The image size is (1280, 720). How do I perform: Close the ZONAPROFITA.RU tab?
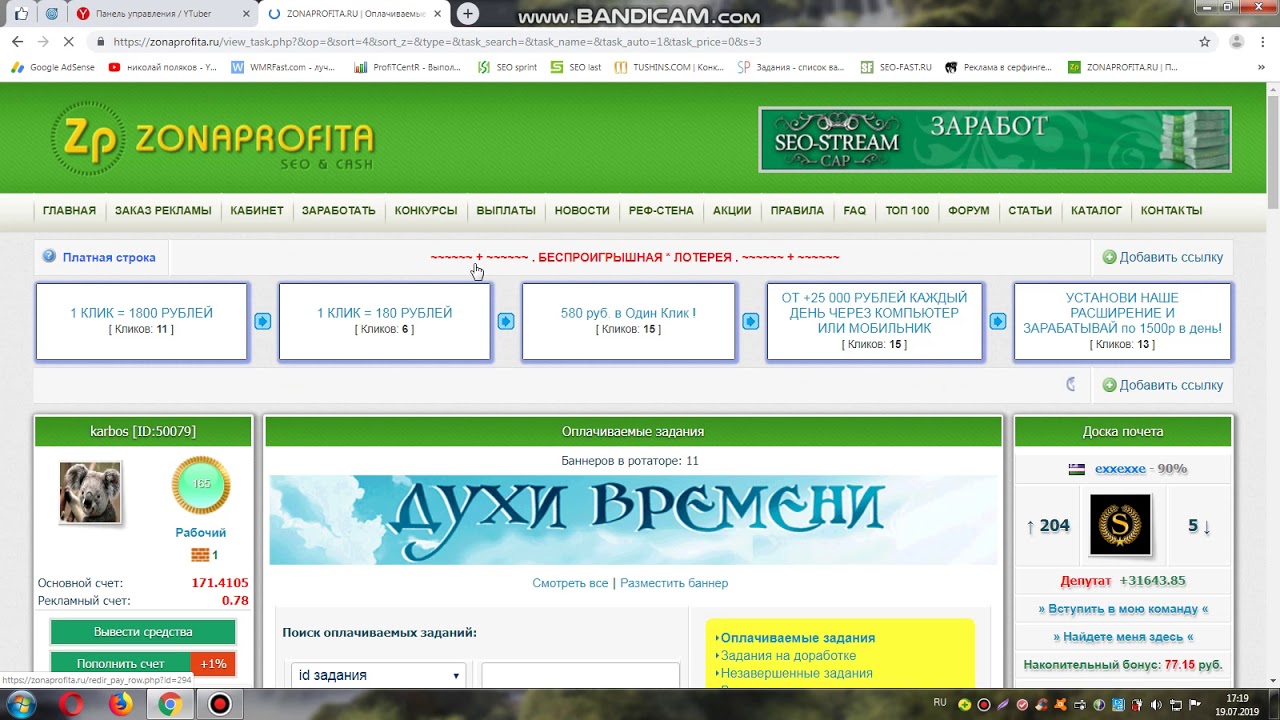click(437, 14)
